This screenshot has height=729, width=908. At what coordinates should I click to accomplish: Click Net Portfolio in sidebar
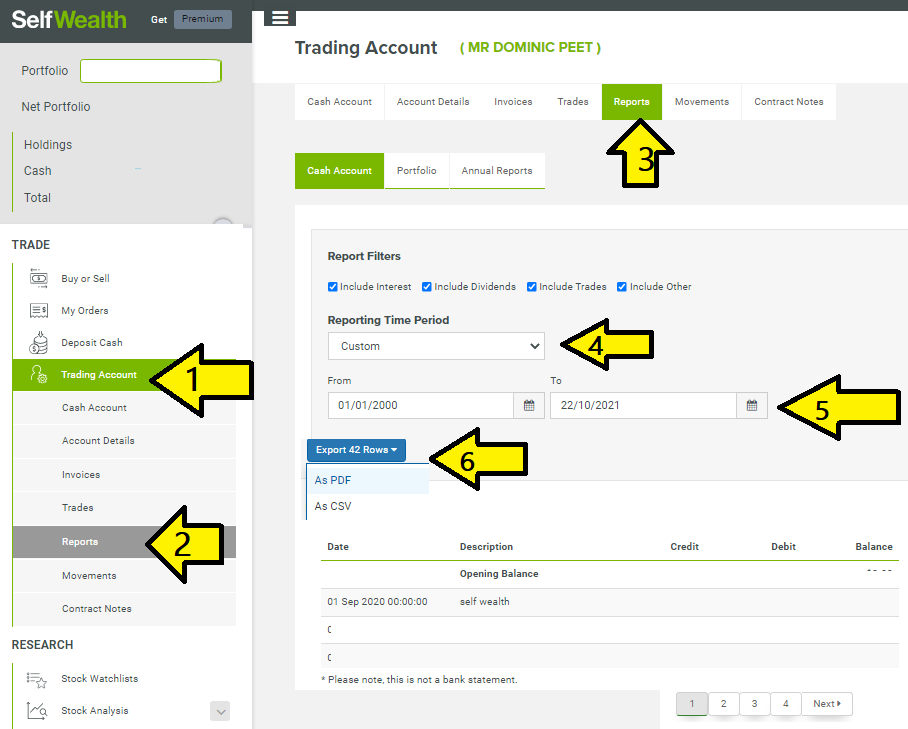point(56,107)
